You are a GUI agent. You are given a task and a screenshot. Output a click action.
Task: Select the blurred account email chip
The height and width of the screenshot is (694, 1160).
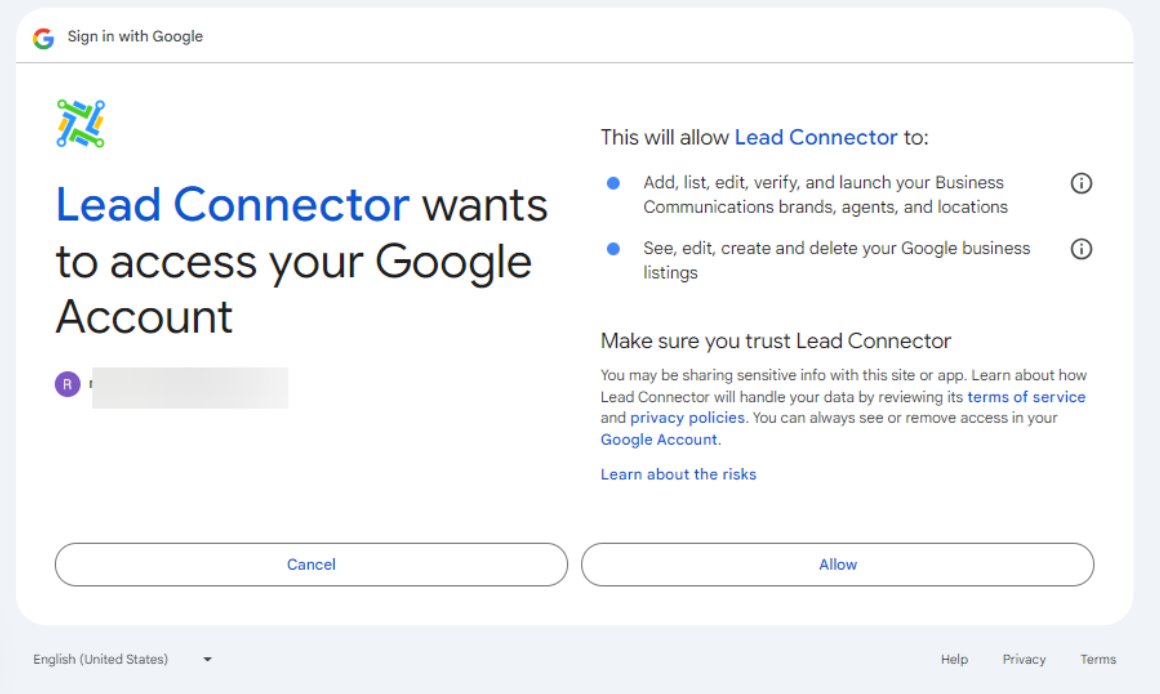coord(189,388)
